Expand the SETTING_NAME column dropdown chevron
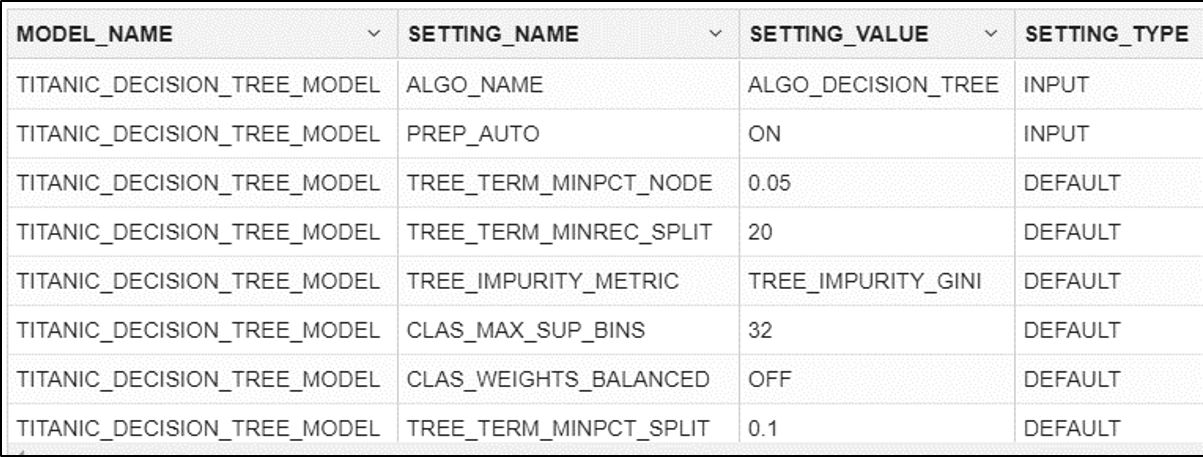 pyautogui.click(x=715, y=35)
